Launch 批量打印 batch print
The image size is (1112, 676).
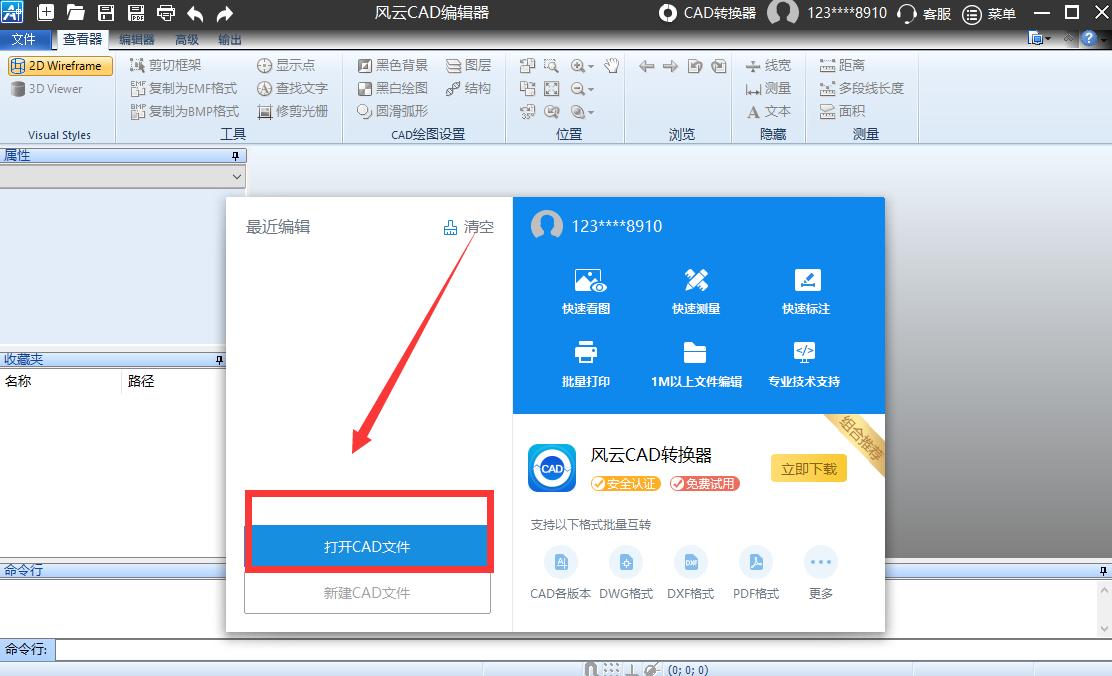point(586,362)
